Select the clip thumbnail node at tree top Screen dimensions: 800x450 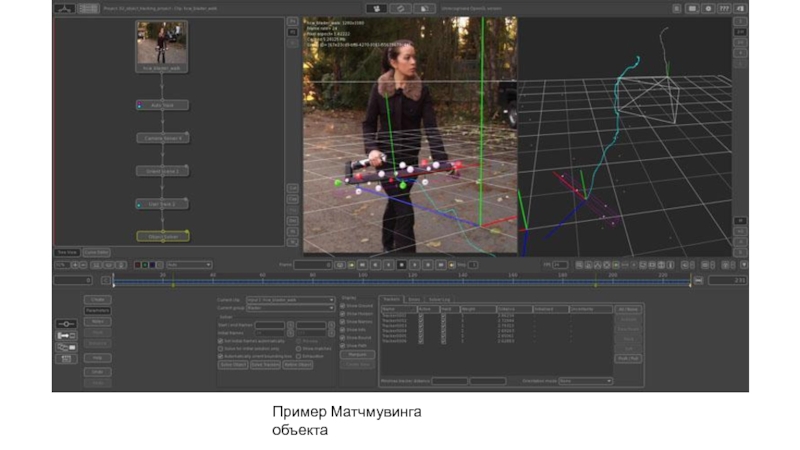pyautogui.click(x=162, y=47)
